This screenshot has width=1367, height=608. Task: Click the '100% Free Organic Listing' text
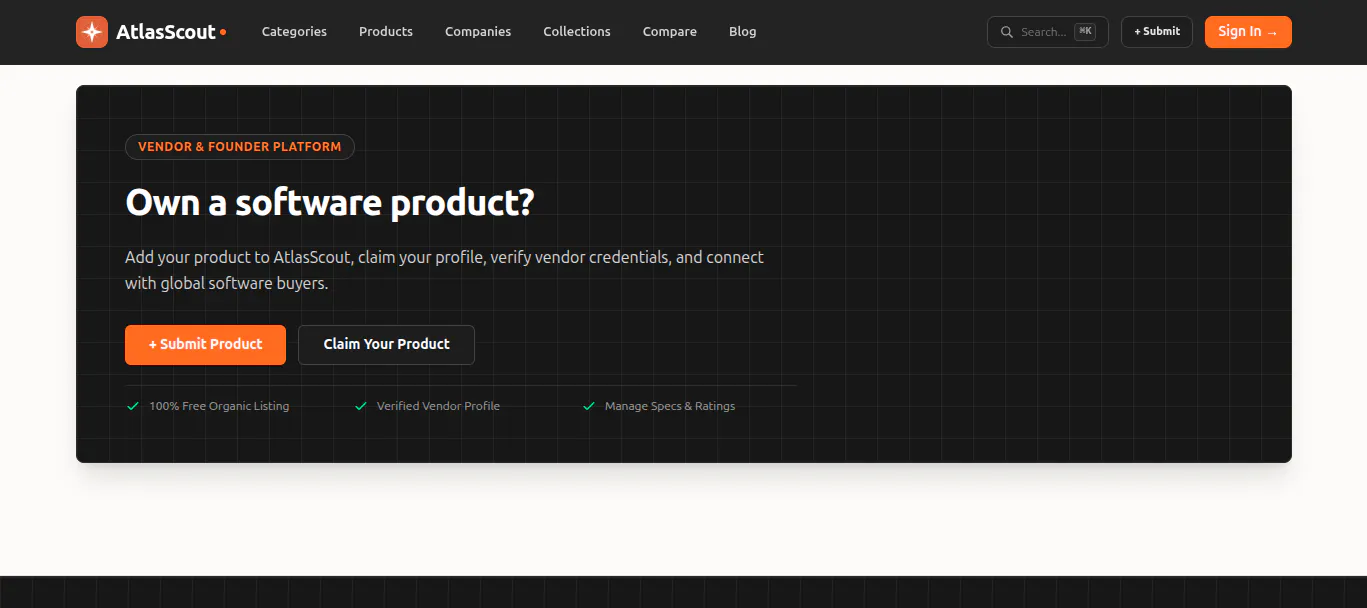[x=219, y=406]
